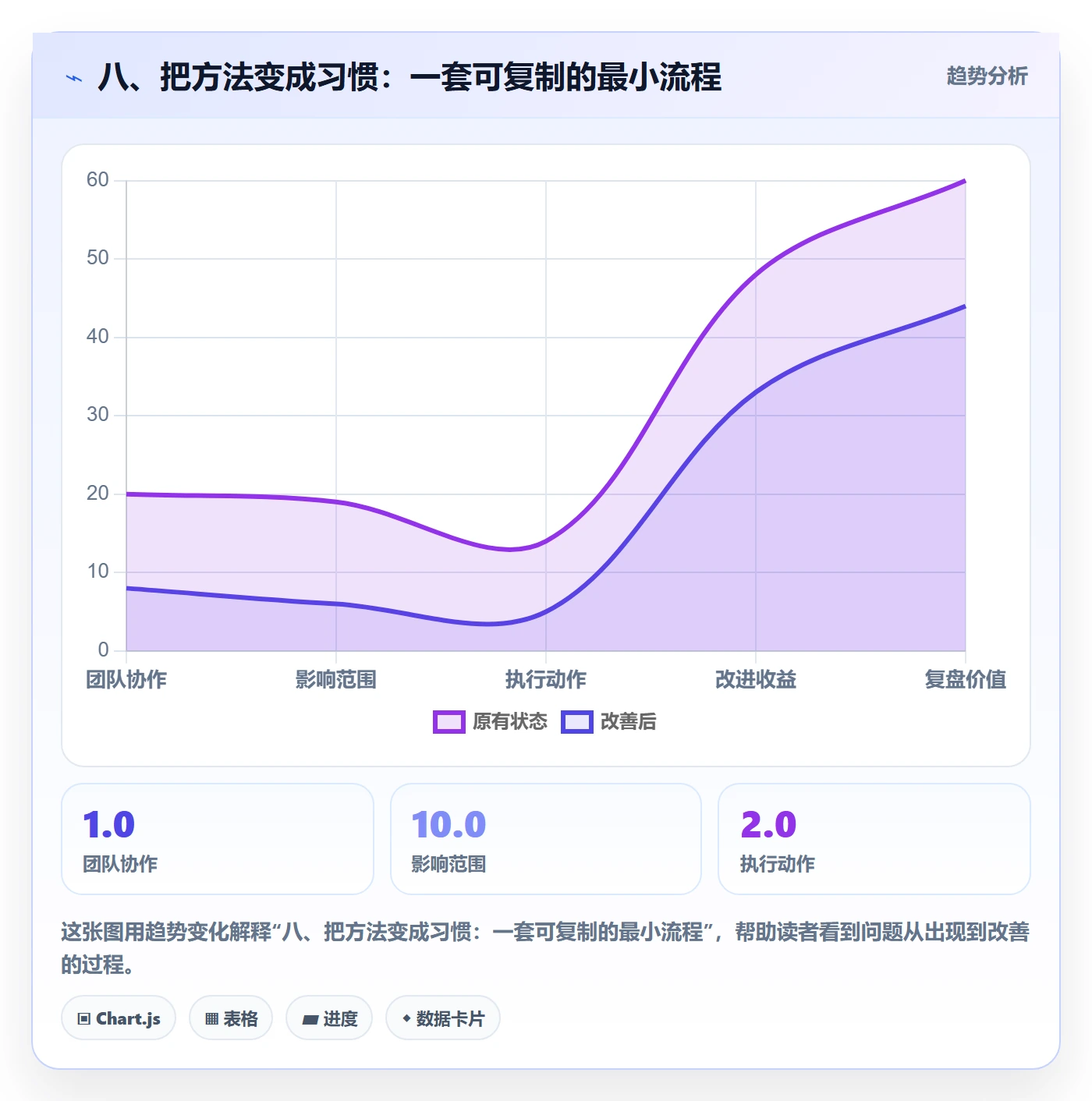Click the 表格 tag's grid icon
The image size is (1092, 1101).
click(211, 1018)
